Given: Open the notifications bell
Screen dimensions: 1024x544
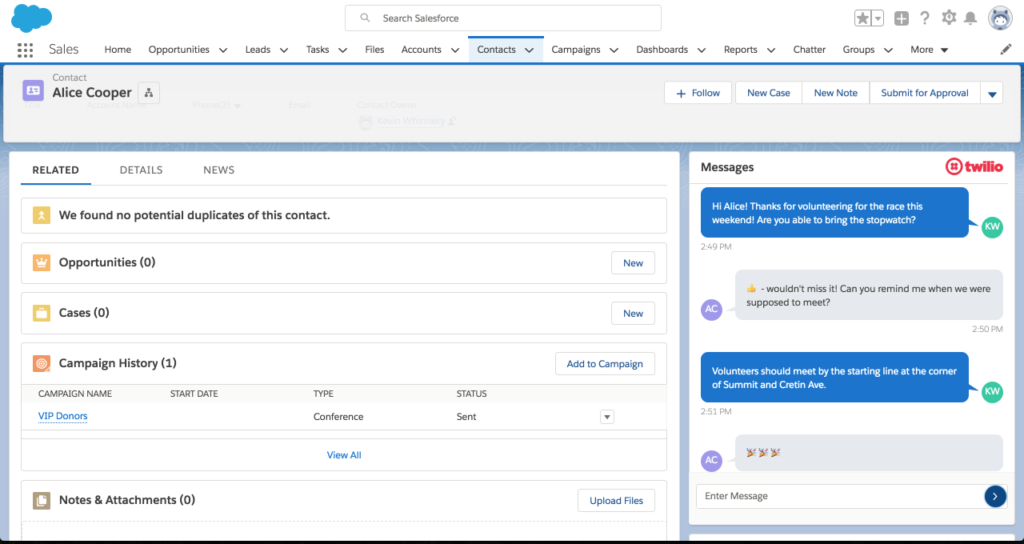Looking at the screenshot, I should 971,18.
